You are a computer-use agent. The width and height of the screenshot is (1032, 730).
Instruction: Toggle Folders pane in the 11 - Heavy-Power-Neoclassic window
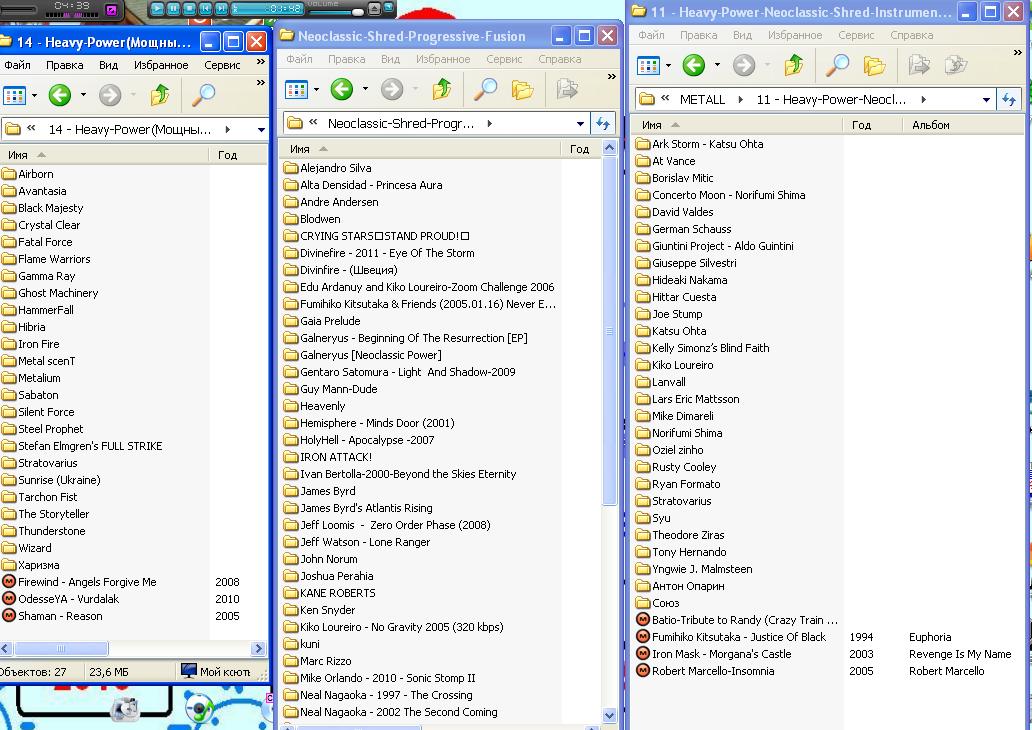coord(874,65)
